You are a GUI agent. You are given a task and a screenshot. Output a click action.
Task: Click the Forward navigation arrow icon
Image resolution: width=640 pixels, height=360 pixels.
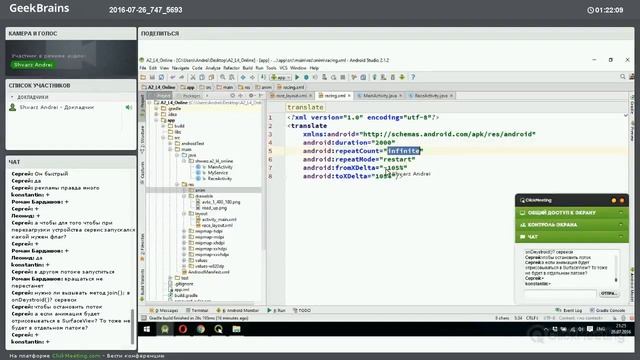(x=252, y=77)
